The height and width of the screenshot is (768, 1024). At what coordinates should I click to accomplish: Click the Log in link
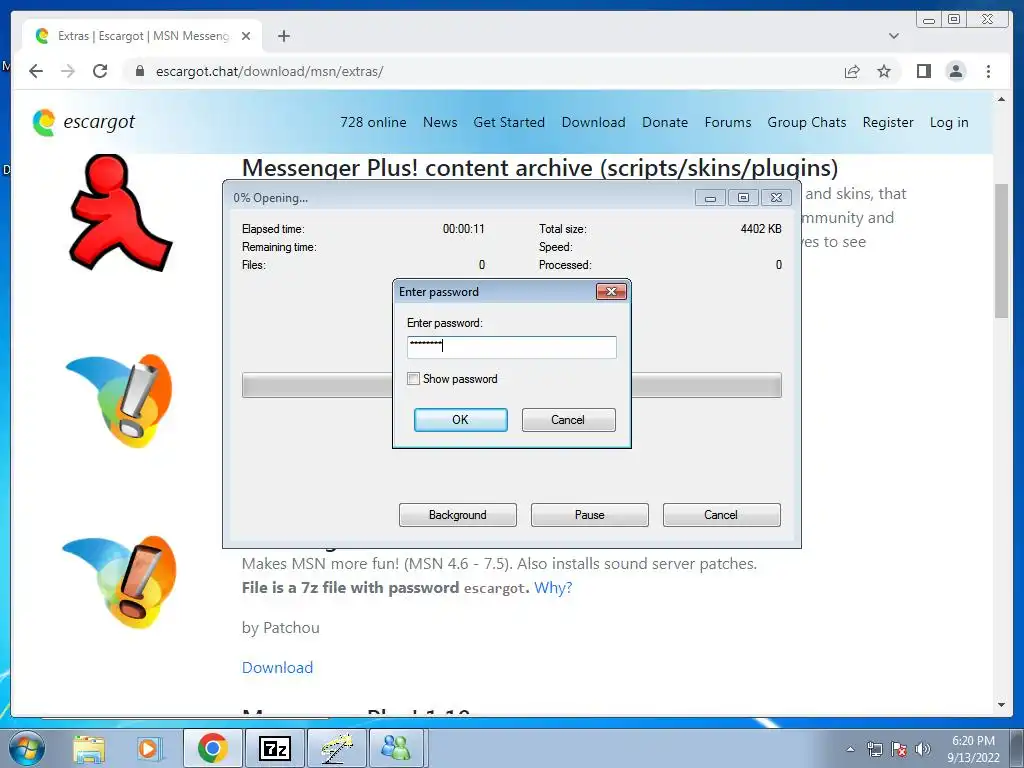point(949,122)
